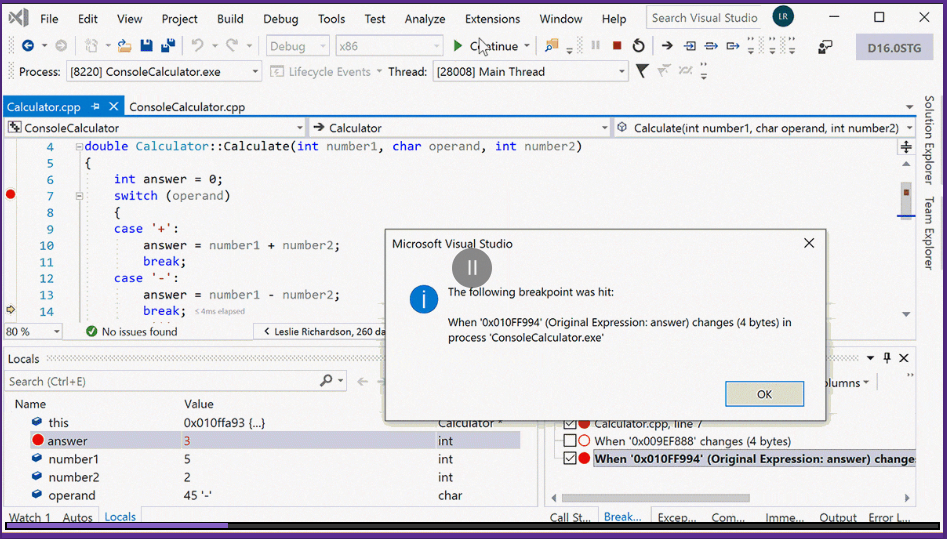The height and width of the screenshot is (539, 947).
Task: Click the Visual Studio logo icon
Action: click(x=18, y=19)
